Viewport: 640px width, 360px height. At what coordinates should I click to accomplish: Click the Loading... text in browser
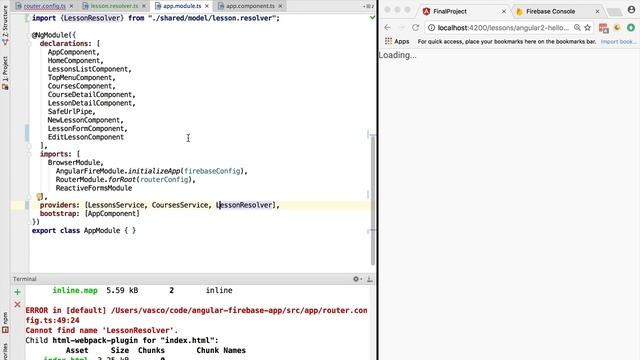click(397, 55)
